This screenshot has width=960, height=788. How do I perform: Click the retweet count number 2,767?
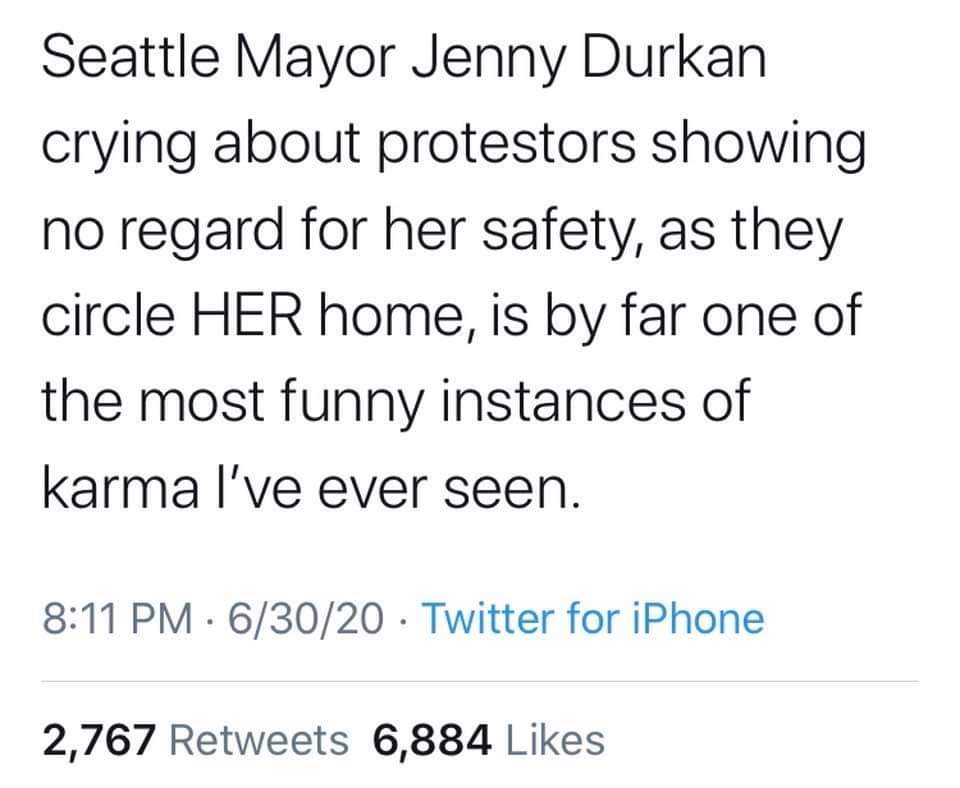coord(98,740)
